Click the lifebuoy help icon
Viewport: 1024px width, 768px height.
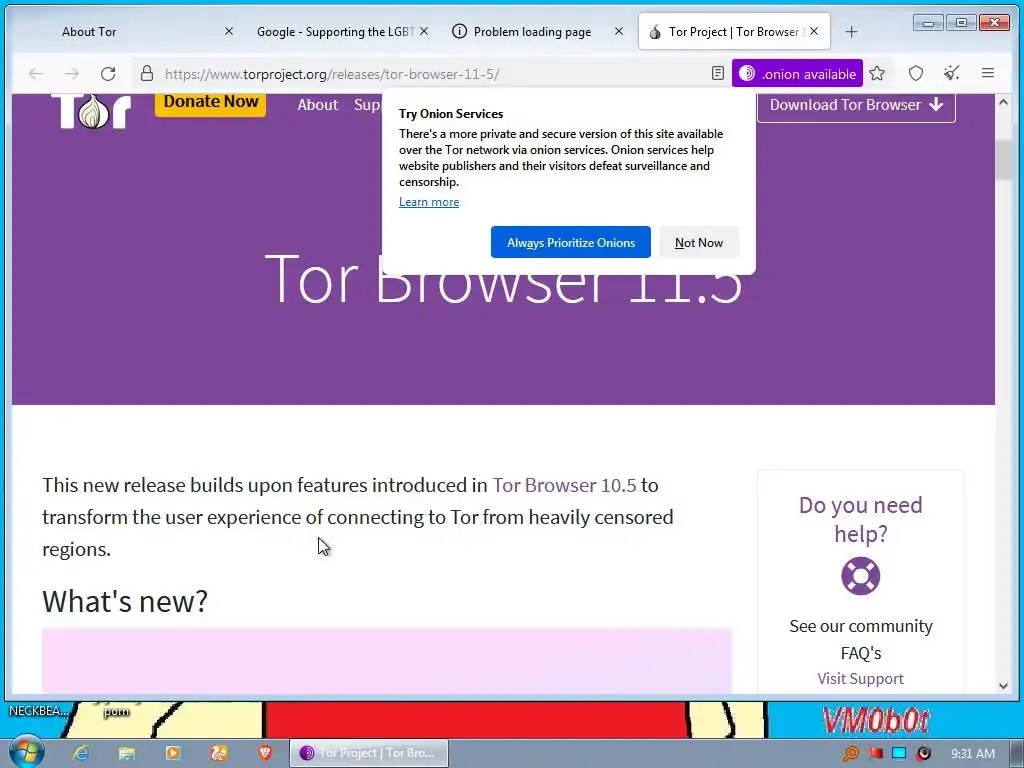coord(860,575)
